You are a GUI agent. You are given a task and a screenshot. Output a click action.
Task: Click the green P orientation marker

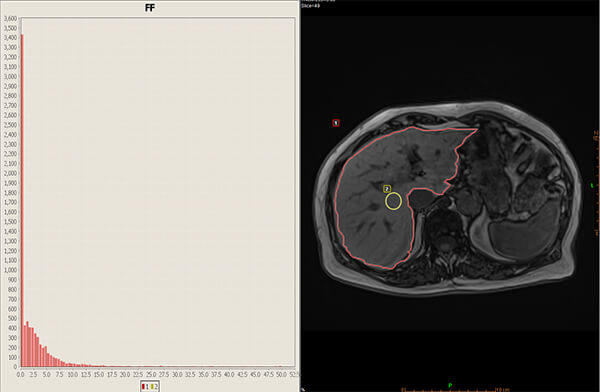coord(450,385)
